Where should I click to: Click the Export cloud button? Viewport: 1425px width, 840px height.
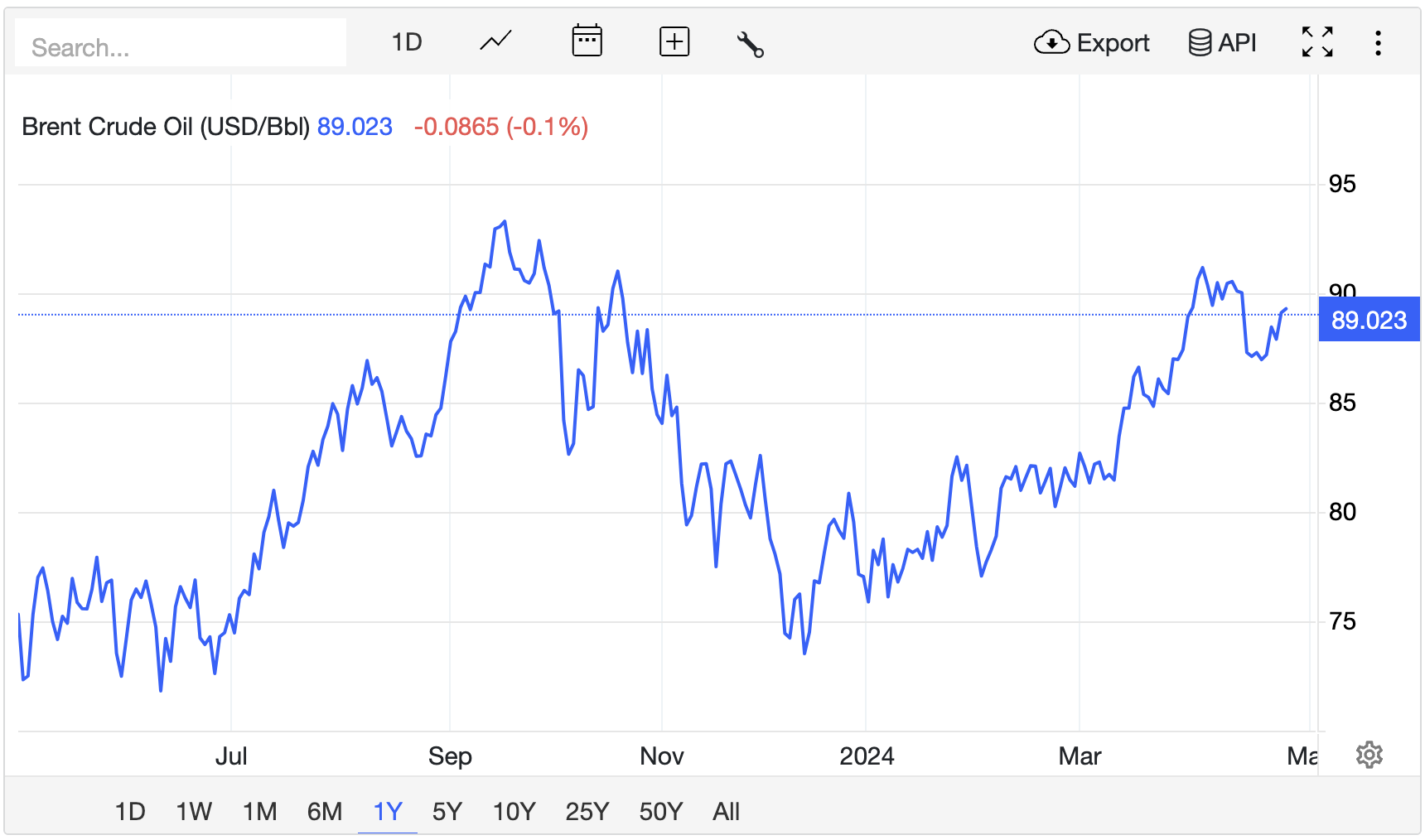point(1091,42)
